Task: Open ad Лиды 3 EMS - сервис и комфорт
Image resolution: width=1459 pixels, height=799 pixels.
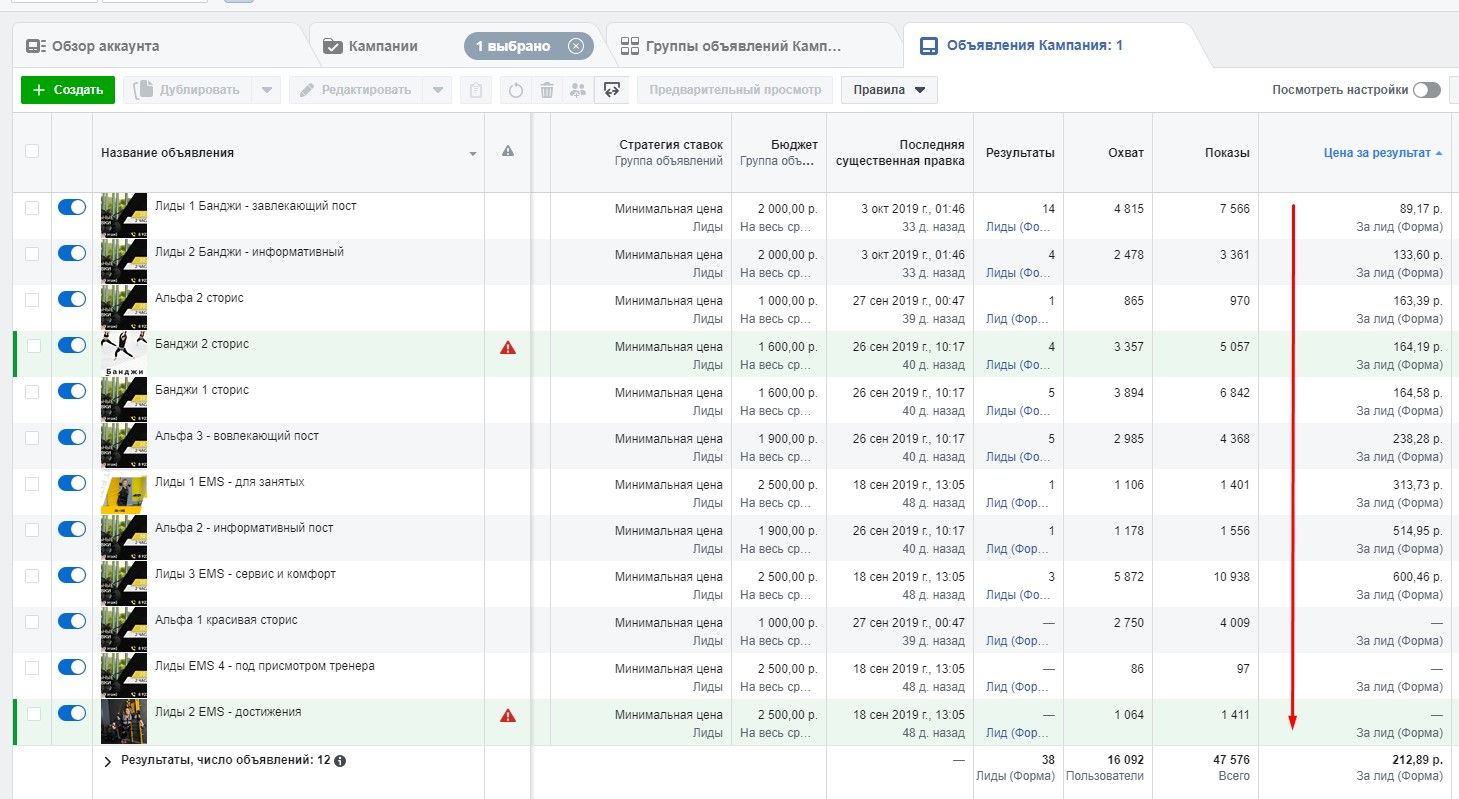Action: coord(245,574)
